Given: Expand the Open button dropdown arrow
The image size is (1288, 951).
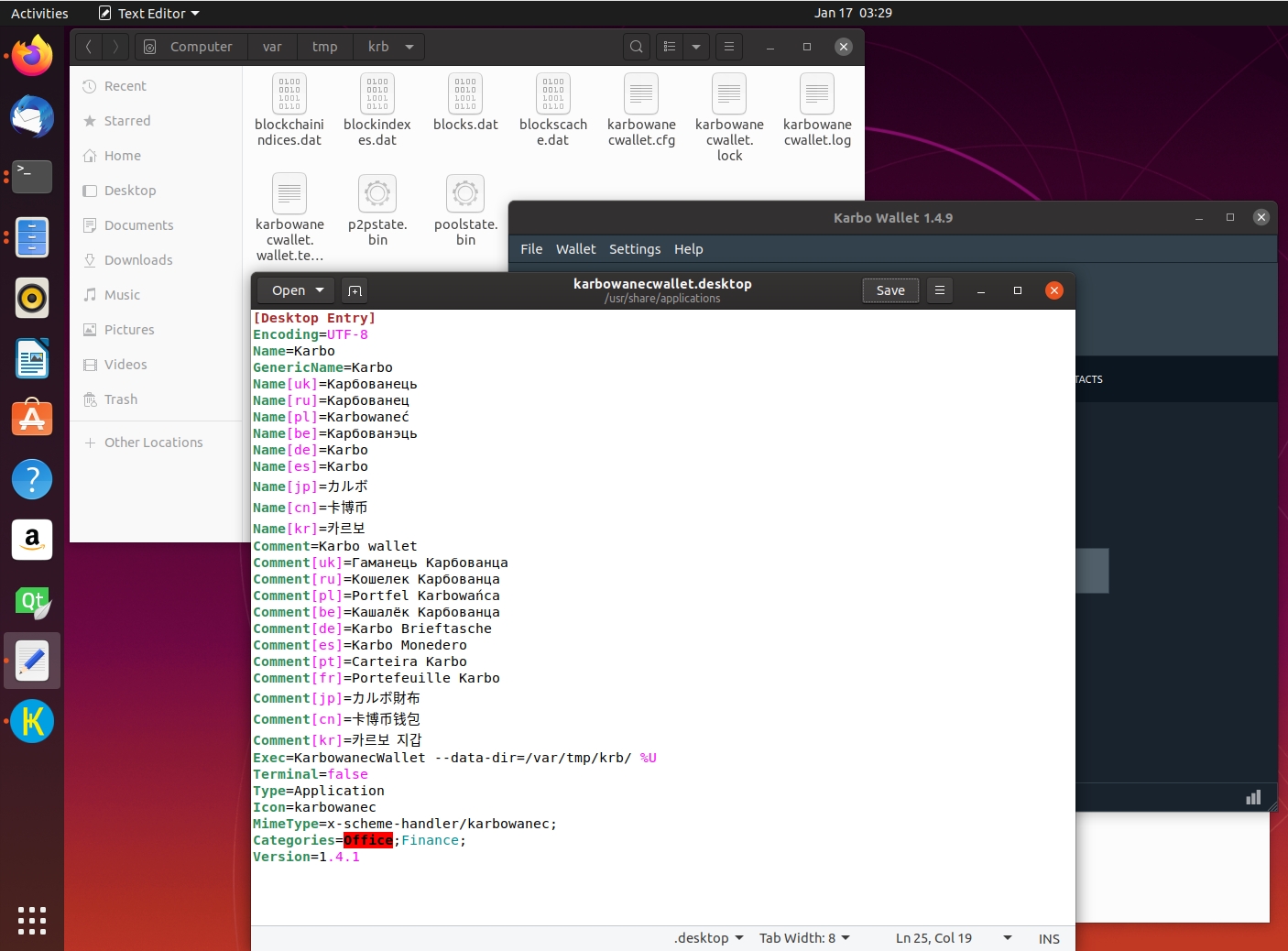Looking at the screenshot, I should (x=320, y=290).
